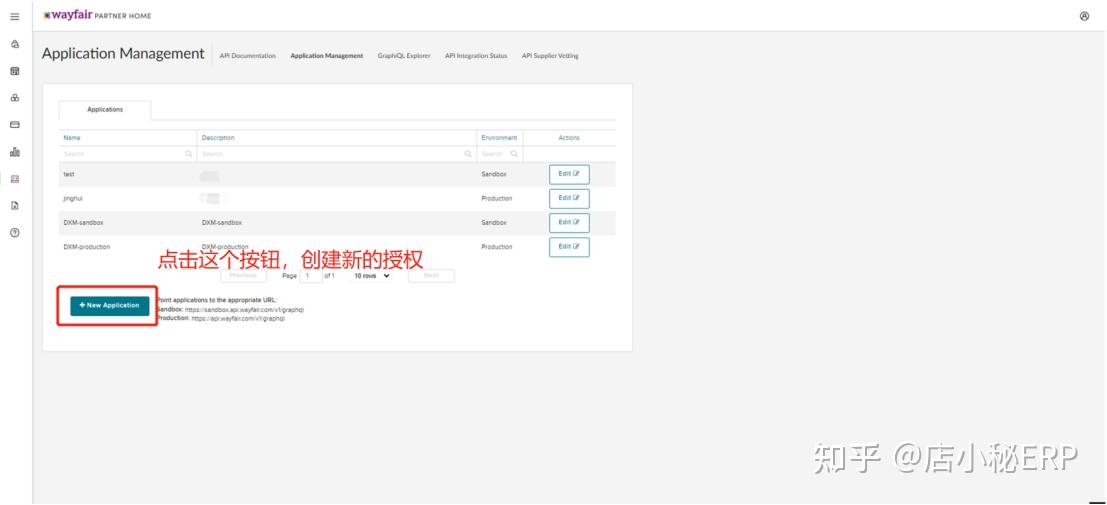The width and height of the screenshot is (1107, 505).
Task: Click the page number input field
Action: [x=311, y=276]
